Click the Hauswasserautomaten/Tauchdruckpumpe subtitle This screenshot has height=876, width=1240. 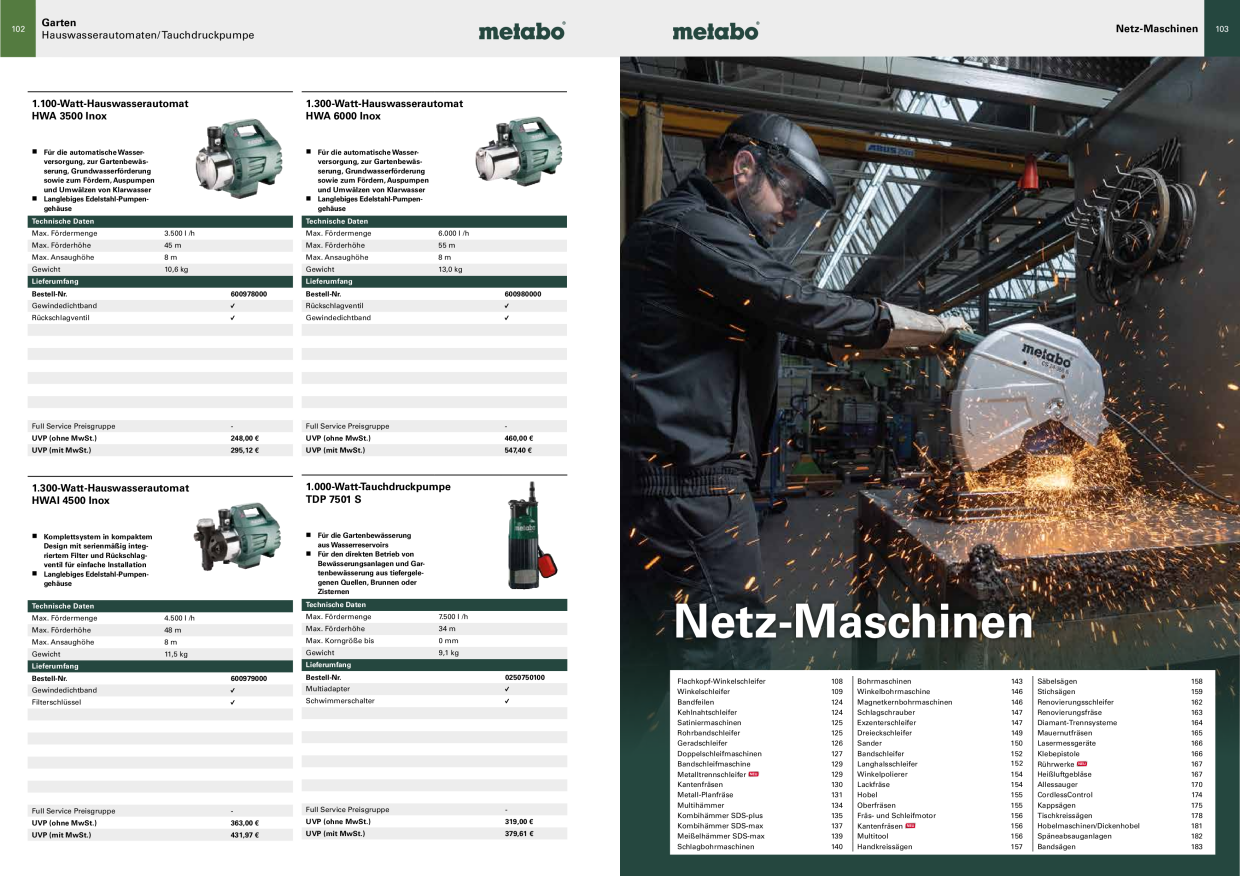tap(148, 35)
